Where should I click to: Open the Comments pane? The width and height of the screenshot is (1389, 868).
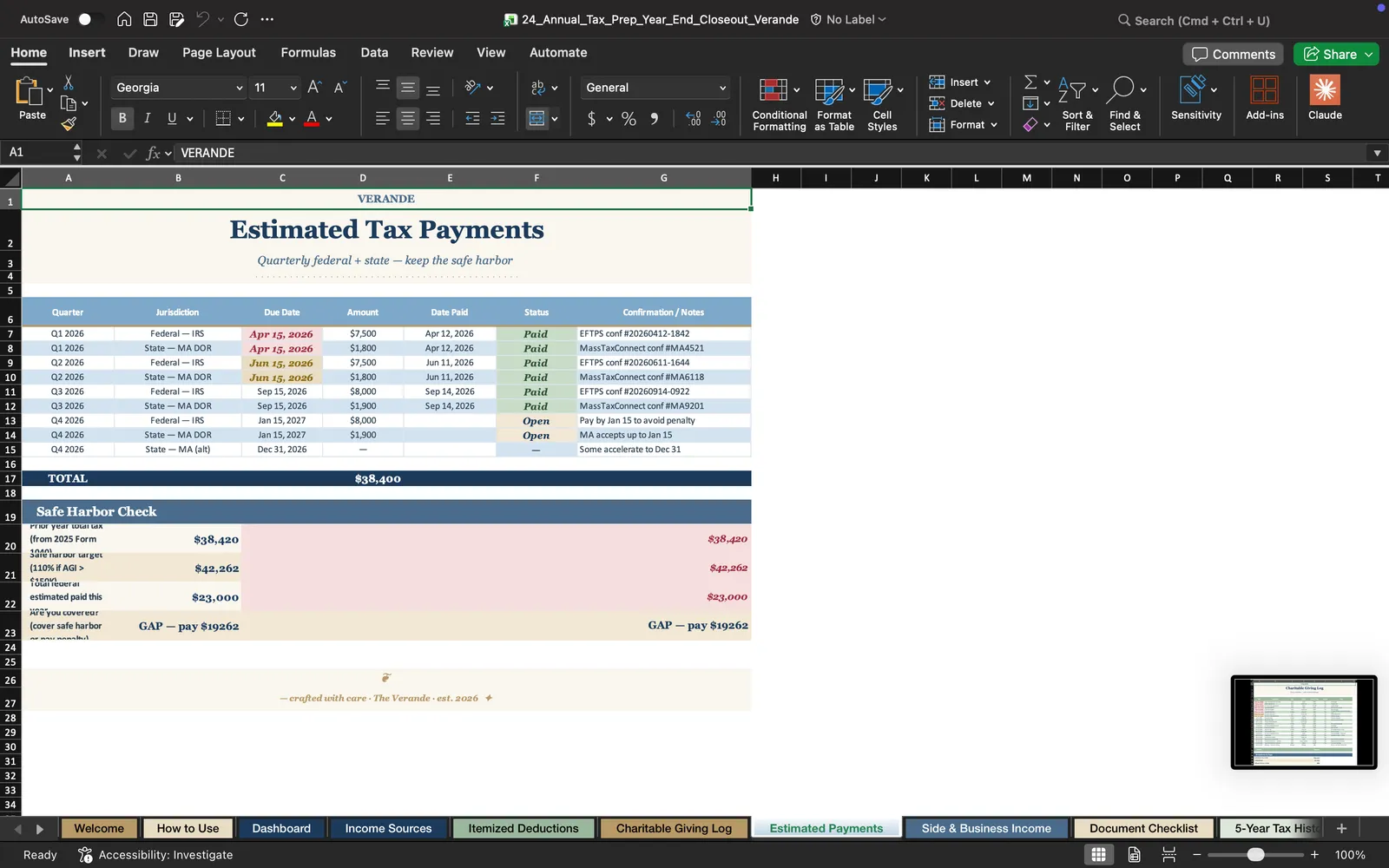tap(1233, 54)
